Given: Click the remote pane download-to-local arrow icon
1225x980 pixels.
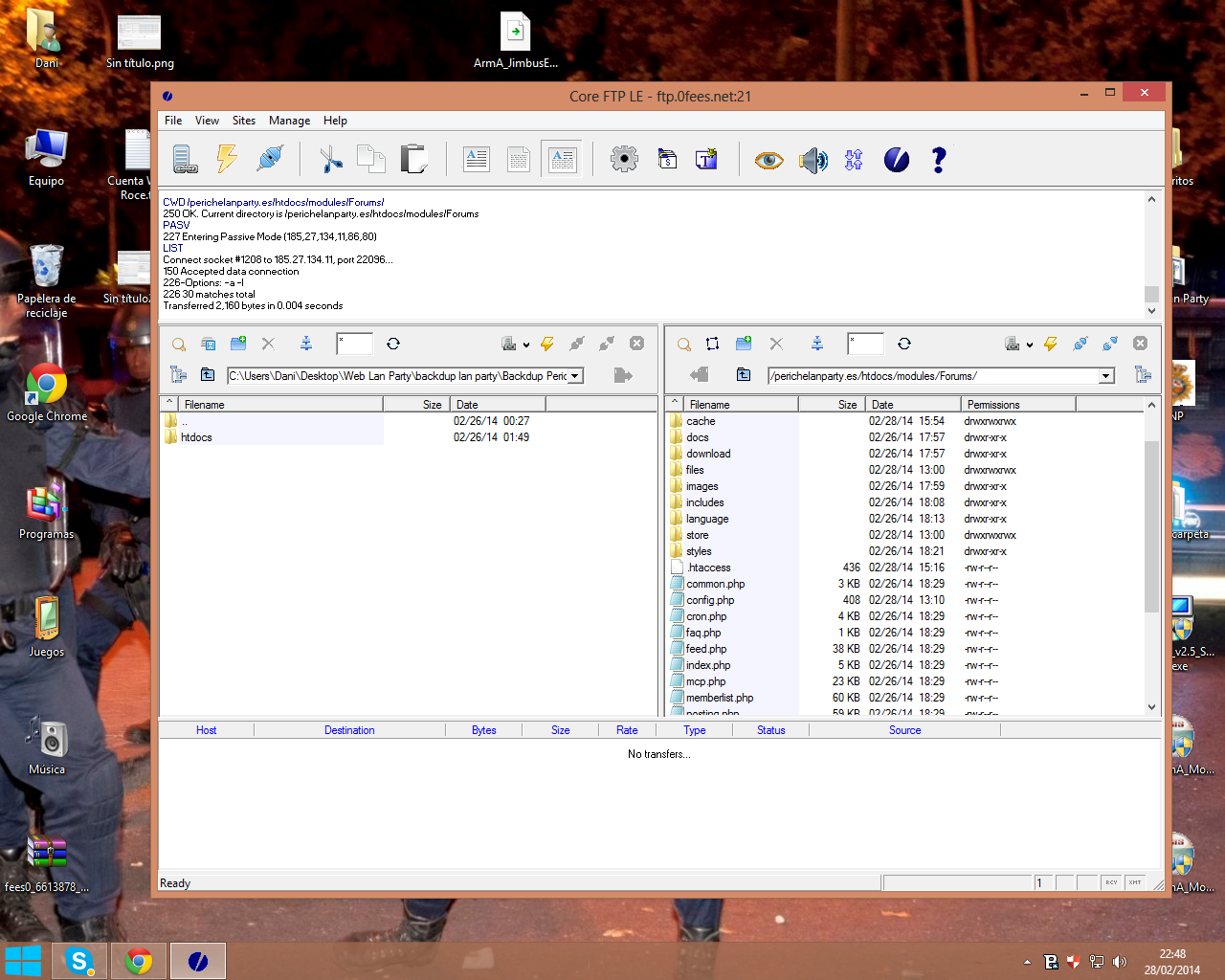Looking at the screenshot, I should (x=700, y=374).
